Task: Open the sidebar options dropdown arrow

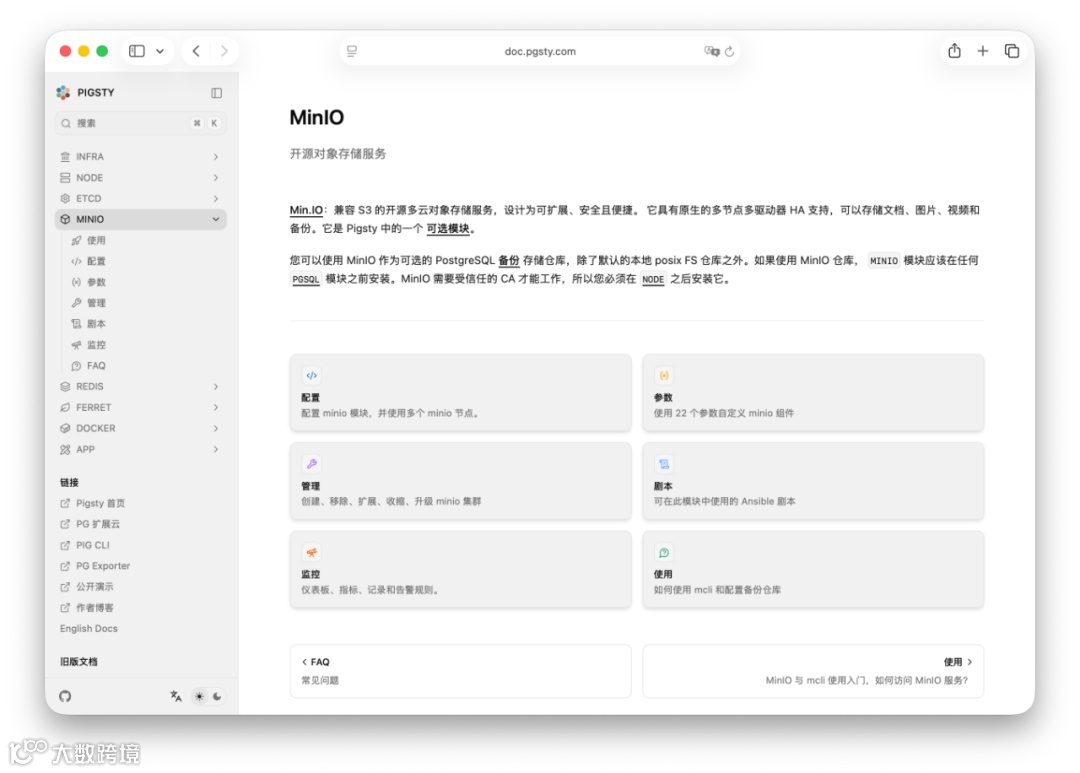Action: [160, 51]
